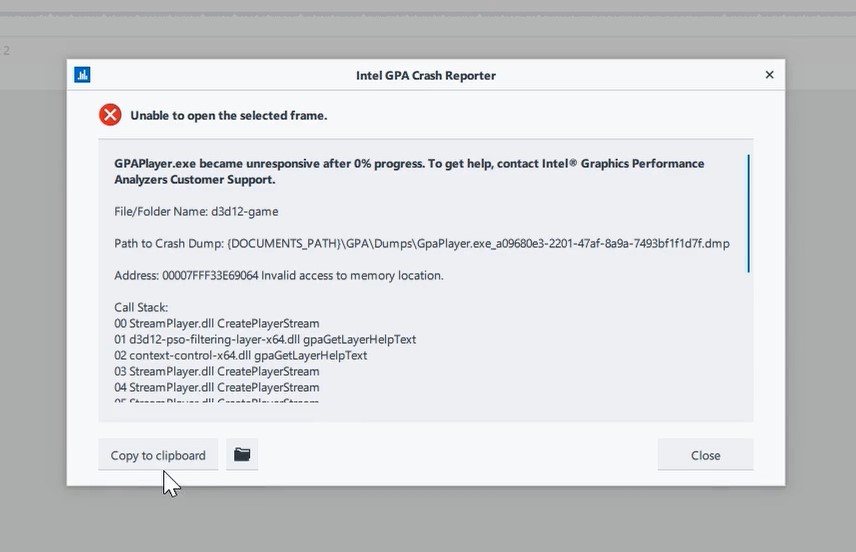Image resolution: width=856 pixels, height=552 pixels.
Task: Click the Intel GPA title bar icon
Action: (82, 75)
